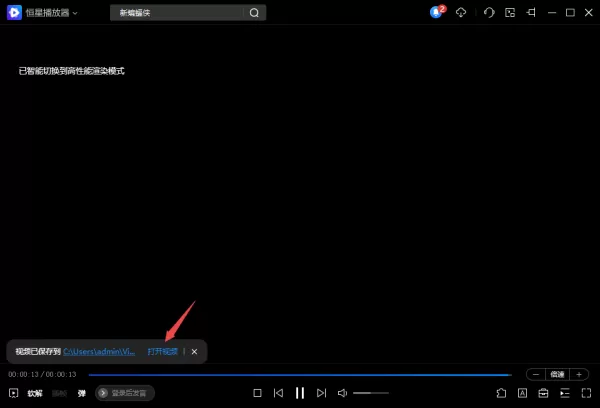The height and width of the screenshot is (408, 600).
Task: Open customer support headset icon
Action: tap(489, 13)
